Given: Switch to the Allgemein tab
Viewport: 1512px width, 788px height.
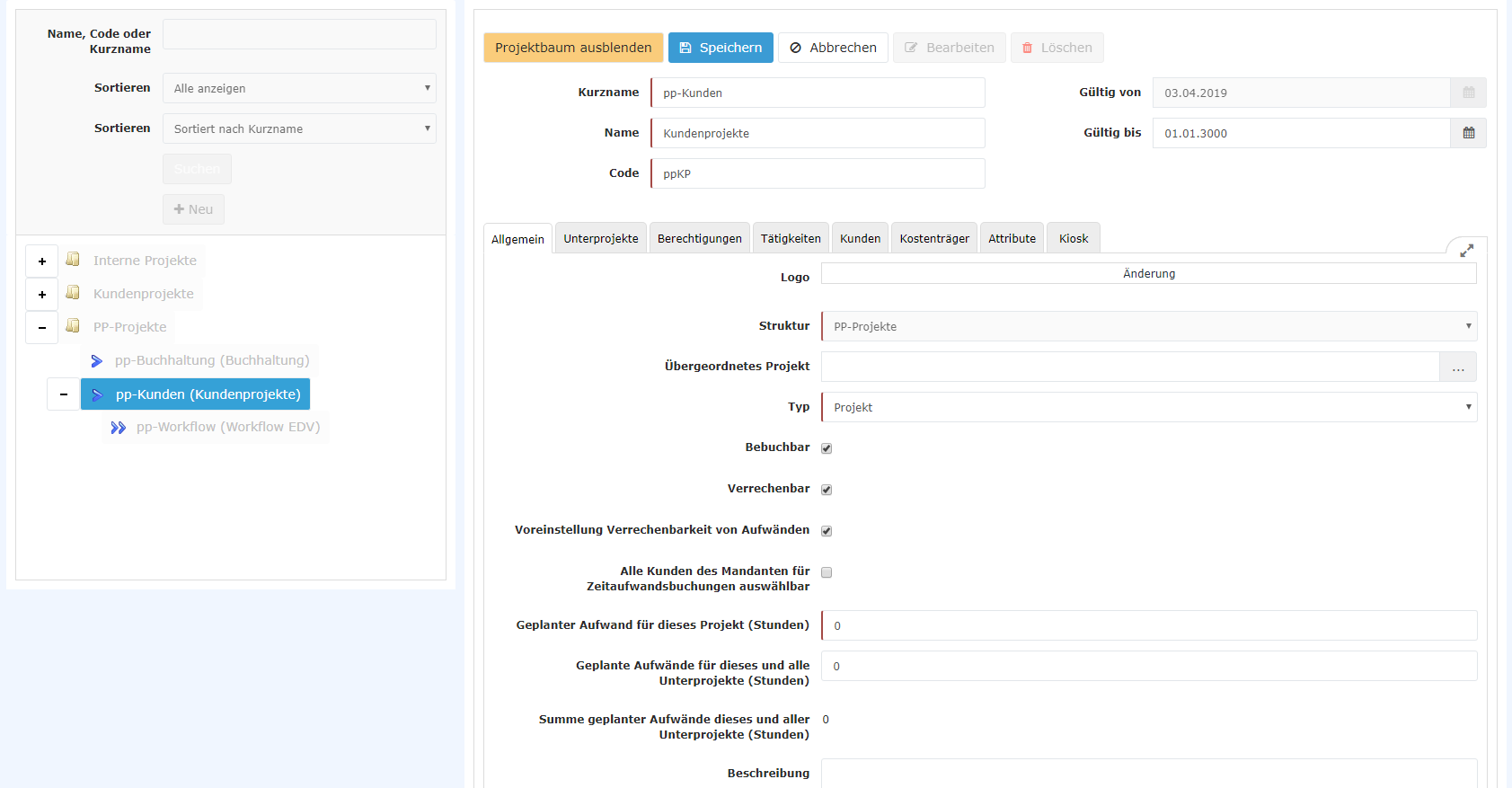Looking at the screenshot, I should pyautogui.click(x=517, y=239).
